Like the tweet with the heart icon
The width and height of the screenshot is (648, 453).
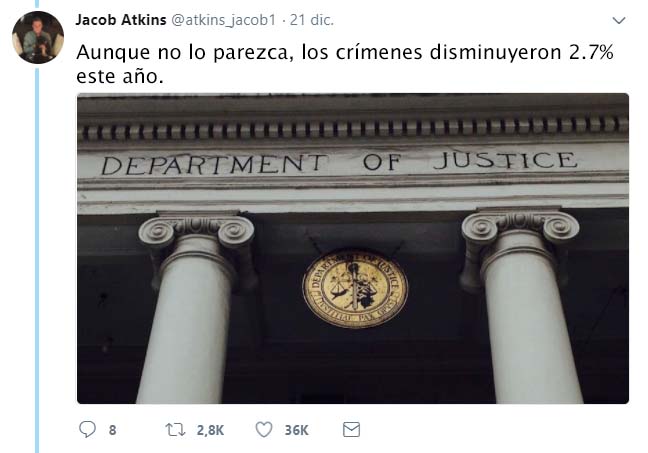pos(264,430)
